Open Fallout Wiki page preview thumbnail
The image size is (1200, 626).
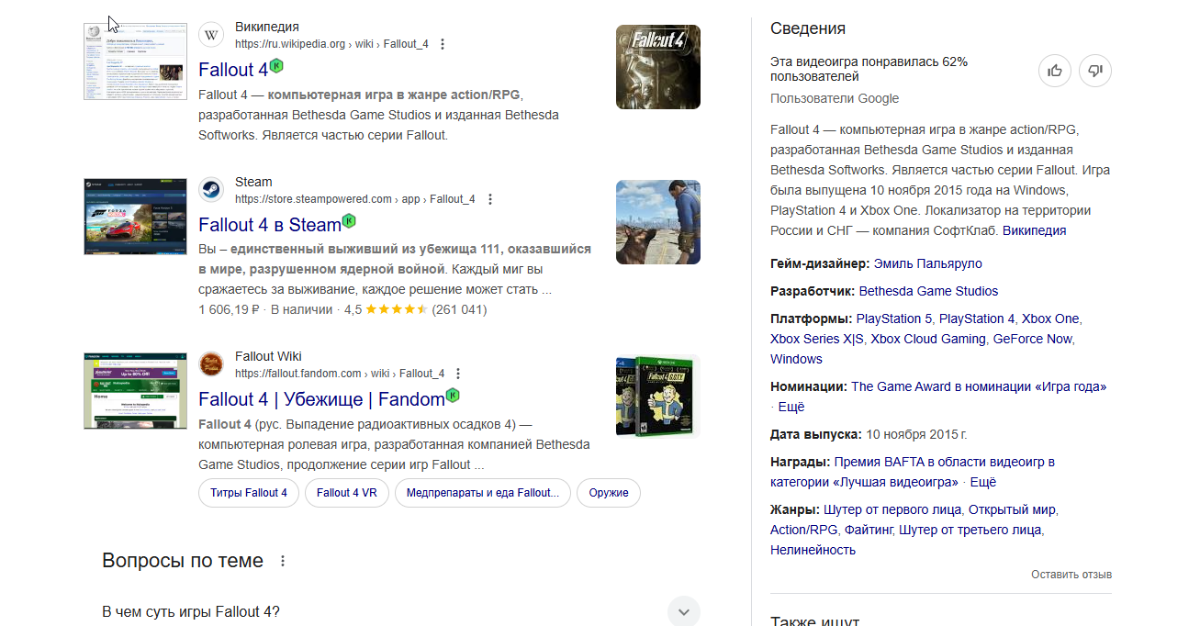(x=135, y=391)
